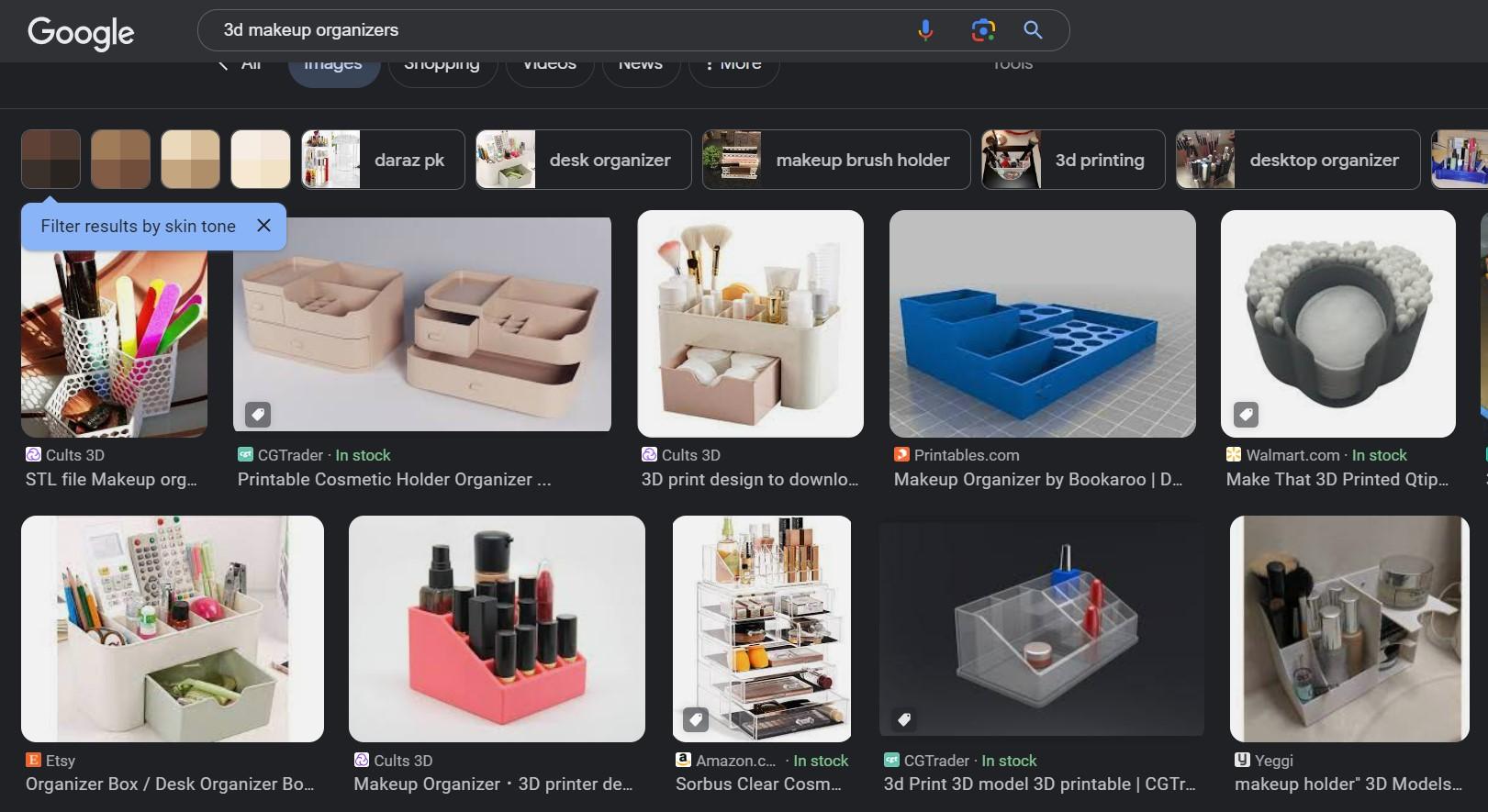Open the Etsy desk organizer box image
The height and width of the screenshot is (812, 1488).
point(173,628)
